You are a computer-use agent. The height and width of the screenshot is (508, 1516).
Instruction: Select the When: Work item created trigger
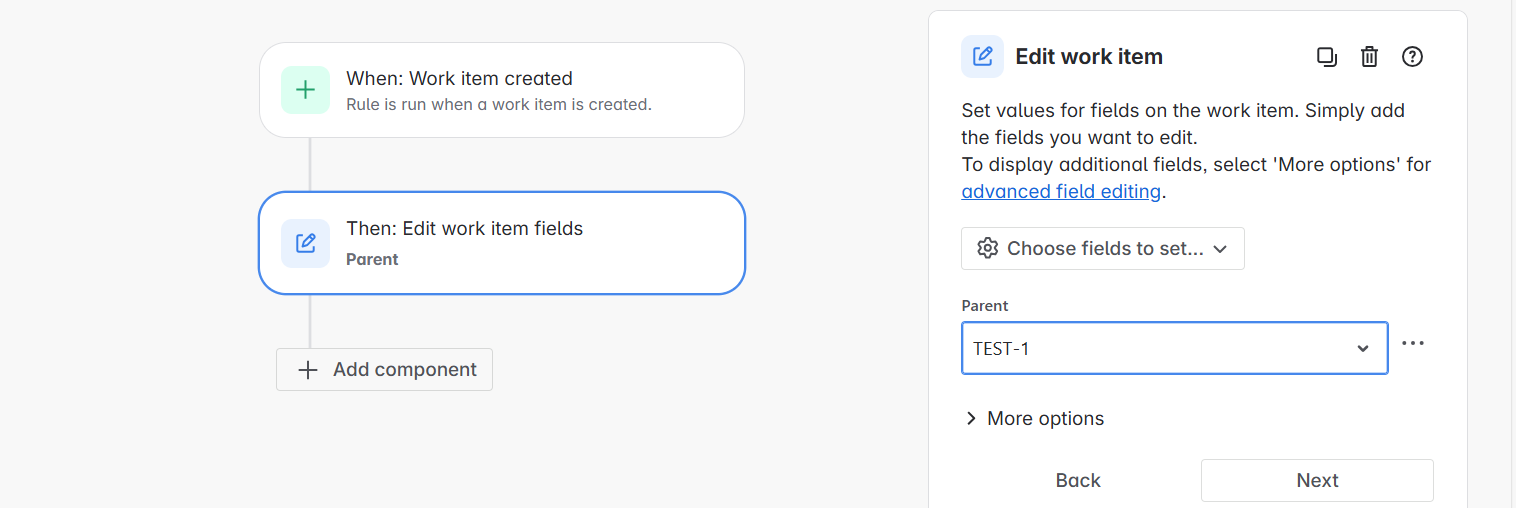pyautogui.click(x=502, y=90)
